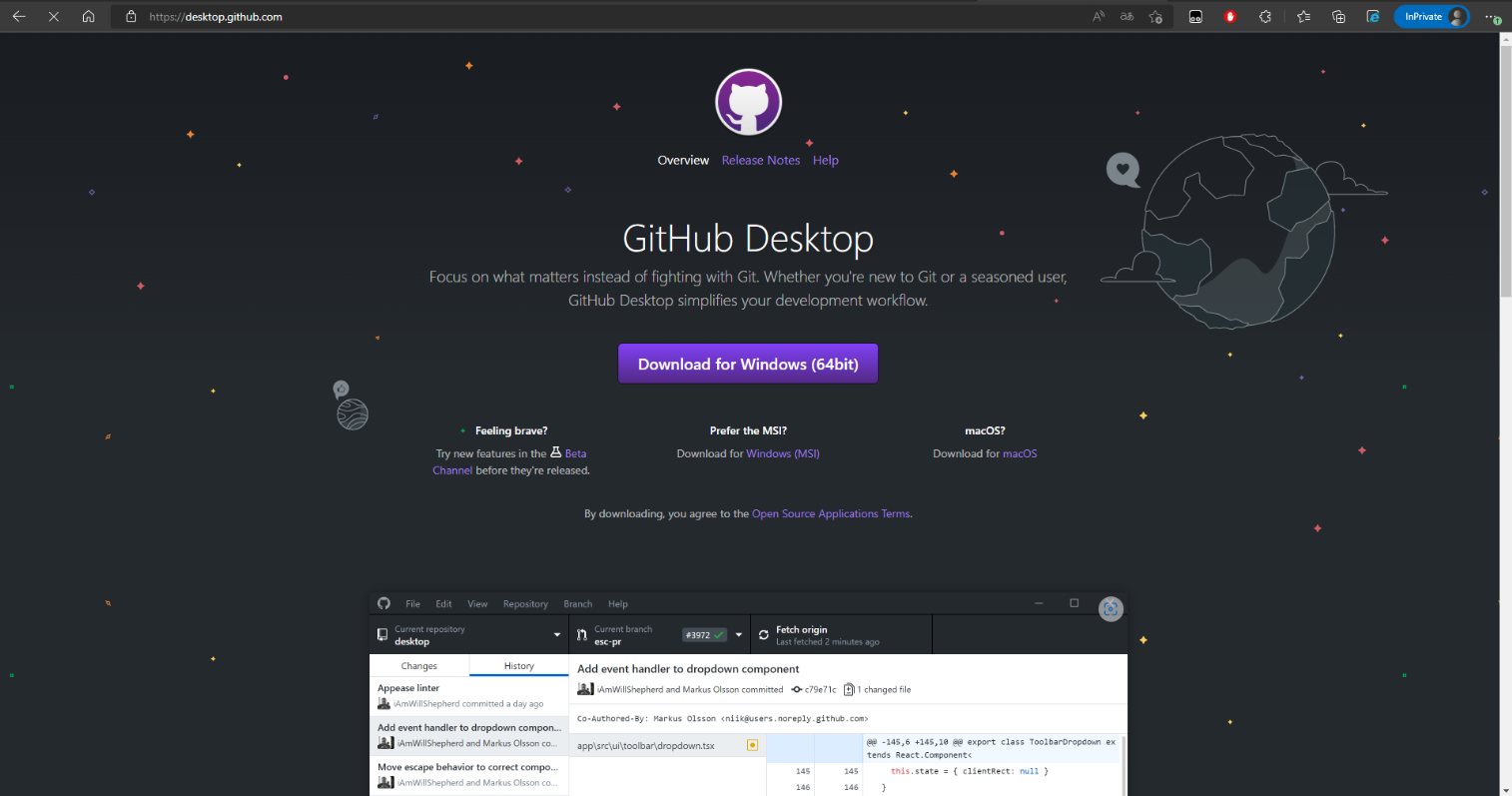Viewport: 1512px width, 796px height.
Task: Click Download for Windows (64bit) button
Action: click(x=748, y=365)
